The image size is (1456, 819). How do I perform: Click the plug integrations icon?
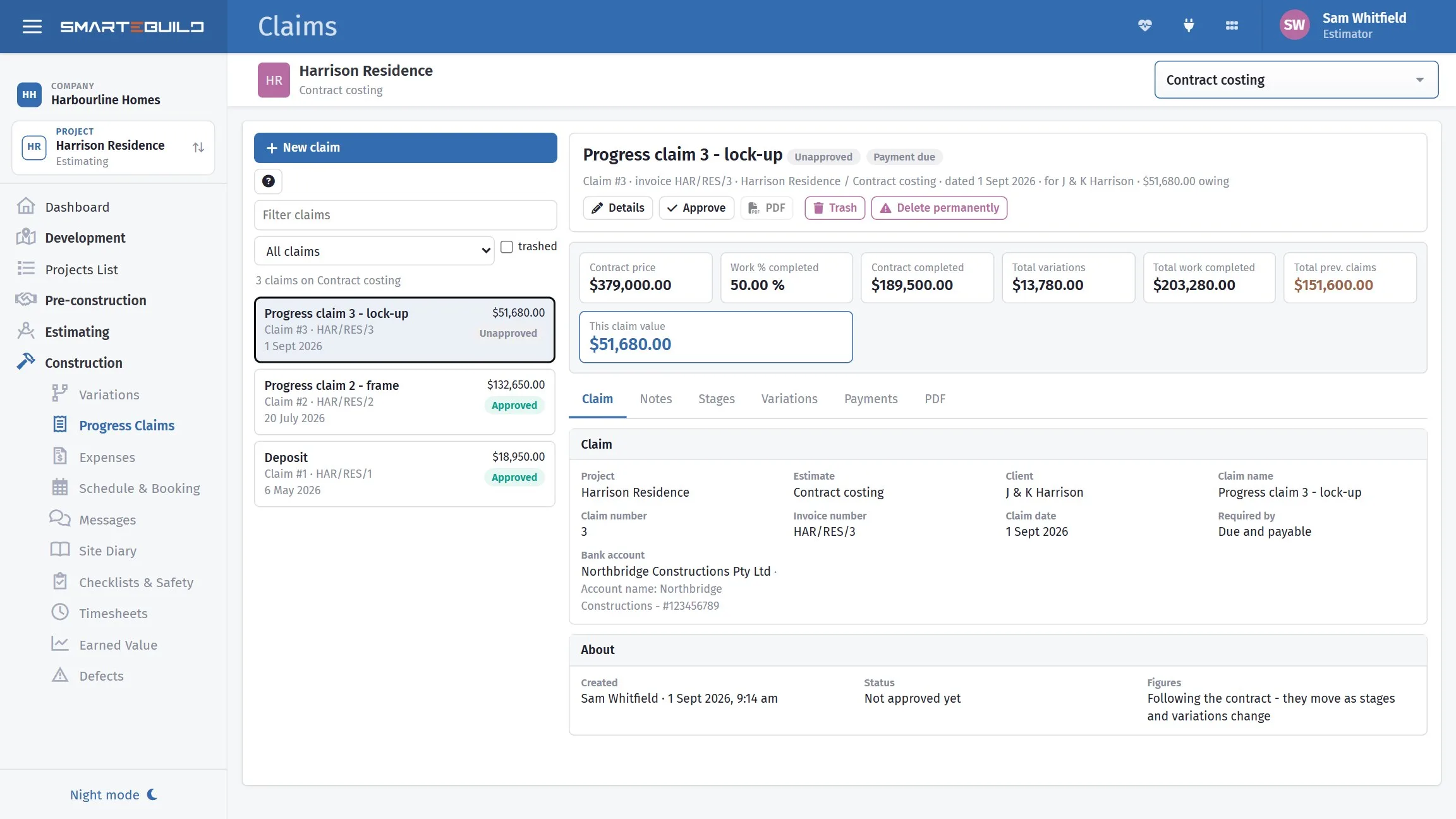[1188, 25]
